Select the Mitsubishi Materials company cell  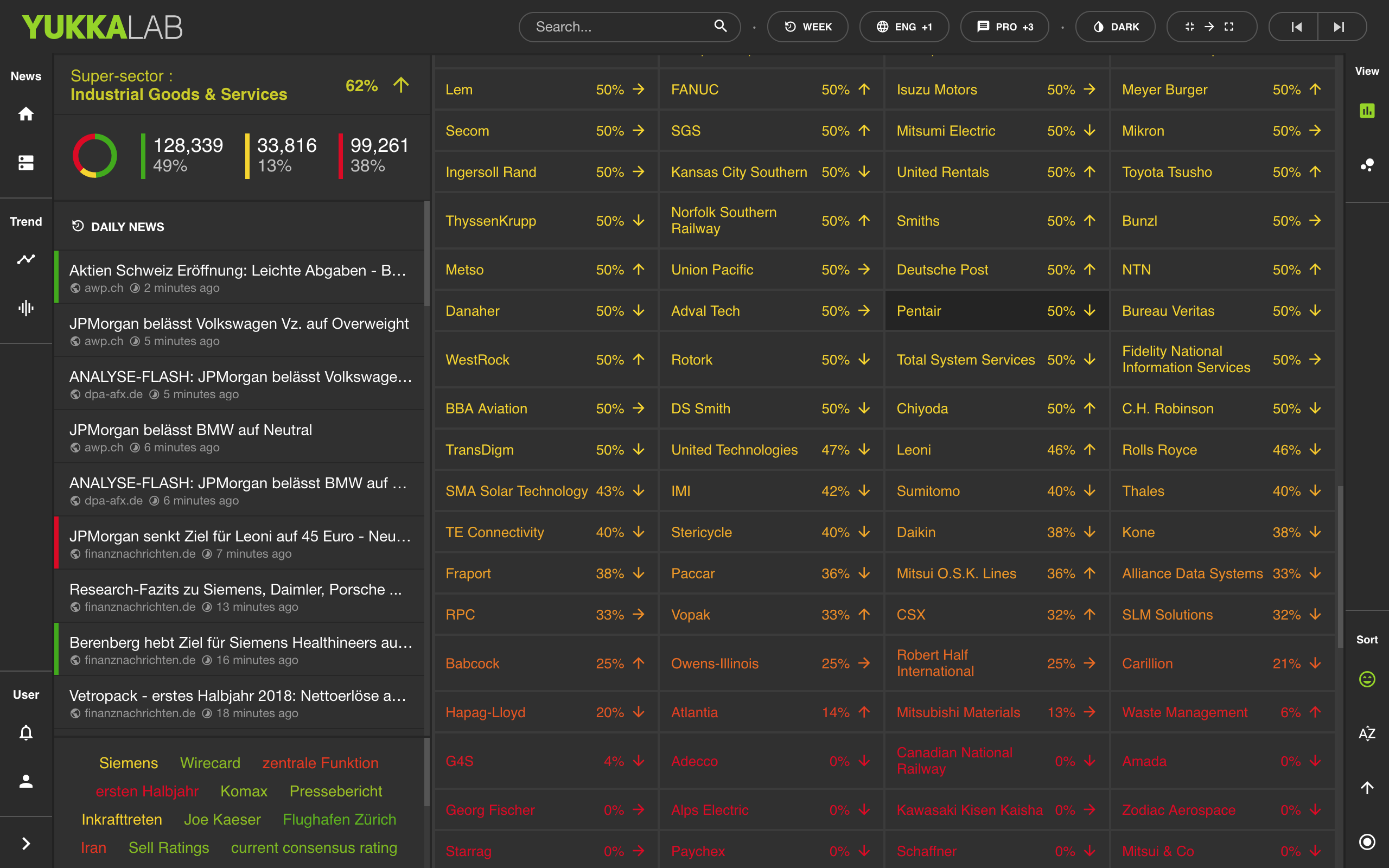[996, 712]
